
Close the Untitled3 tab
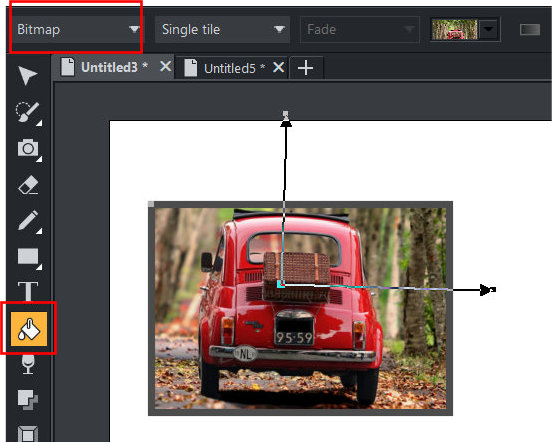(165, 66)
